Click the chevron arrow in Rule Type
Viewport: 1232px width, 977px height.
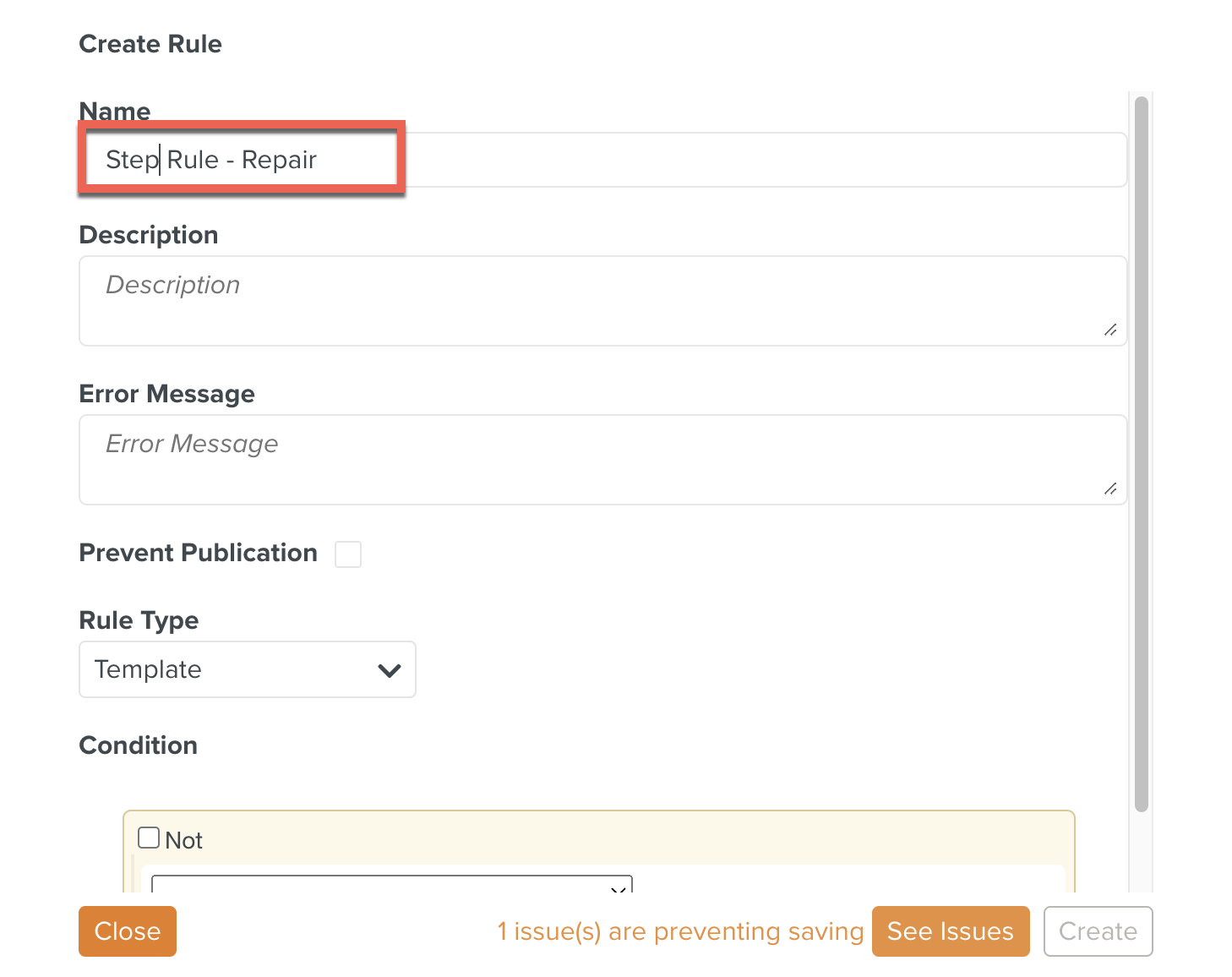point(390,670)
